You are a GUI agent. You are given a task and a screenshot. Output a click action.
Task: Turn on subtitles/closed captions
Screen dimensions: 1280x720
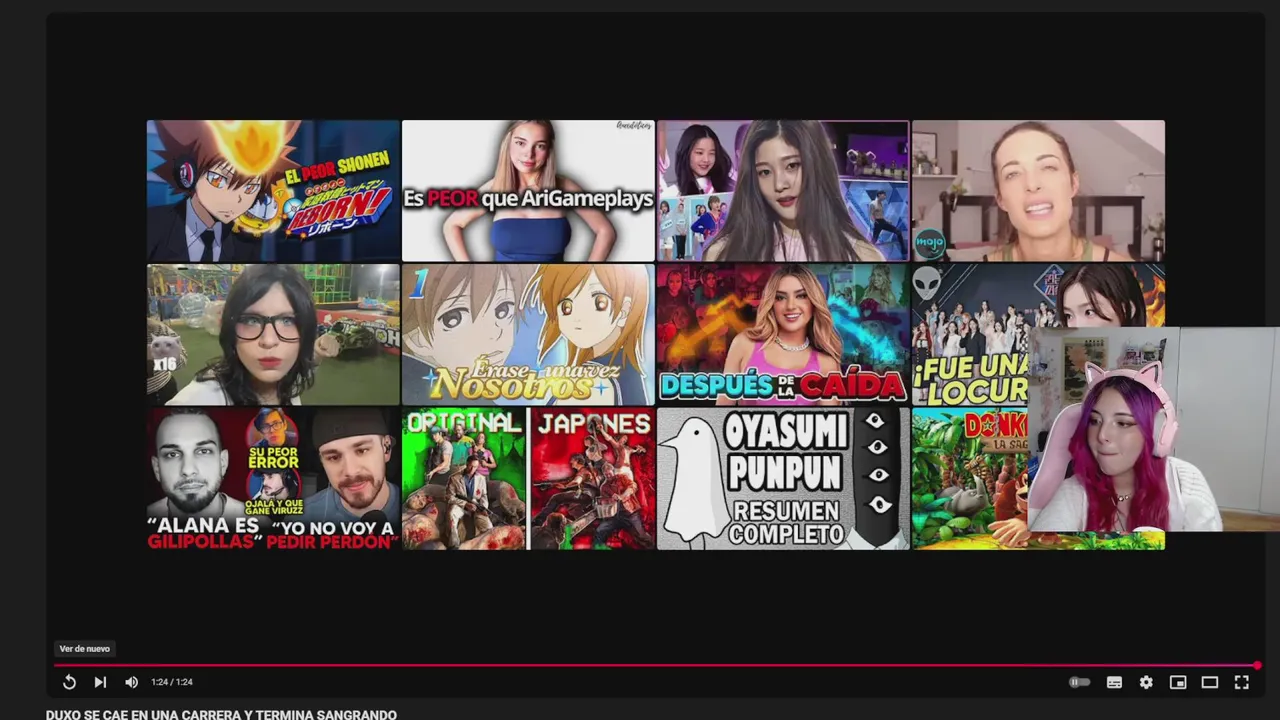(x=1114, y=682)
